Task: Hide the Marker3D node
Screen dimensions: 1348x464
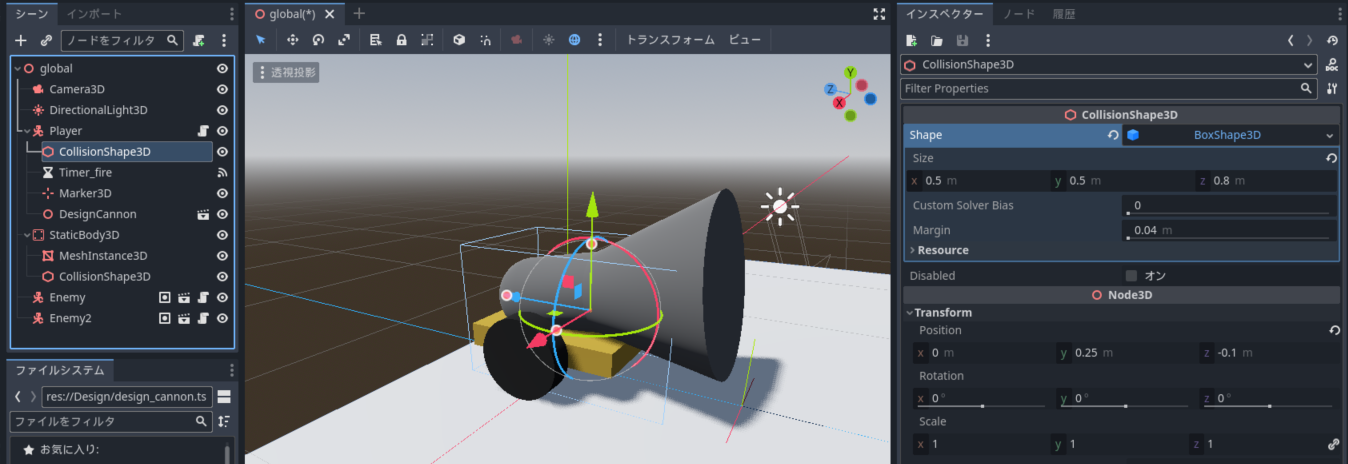Action: [222, 193]
